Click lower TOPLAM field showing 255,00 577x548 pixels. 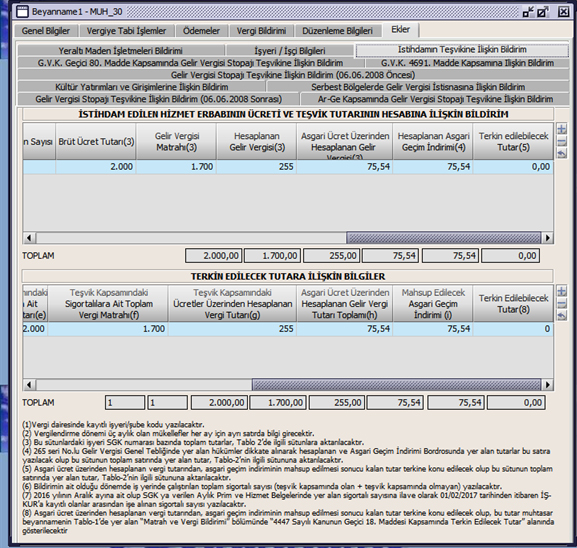pos(337,403)
